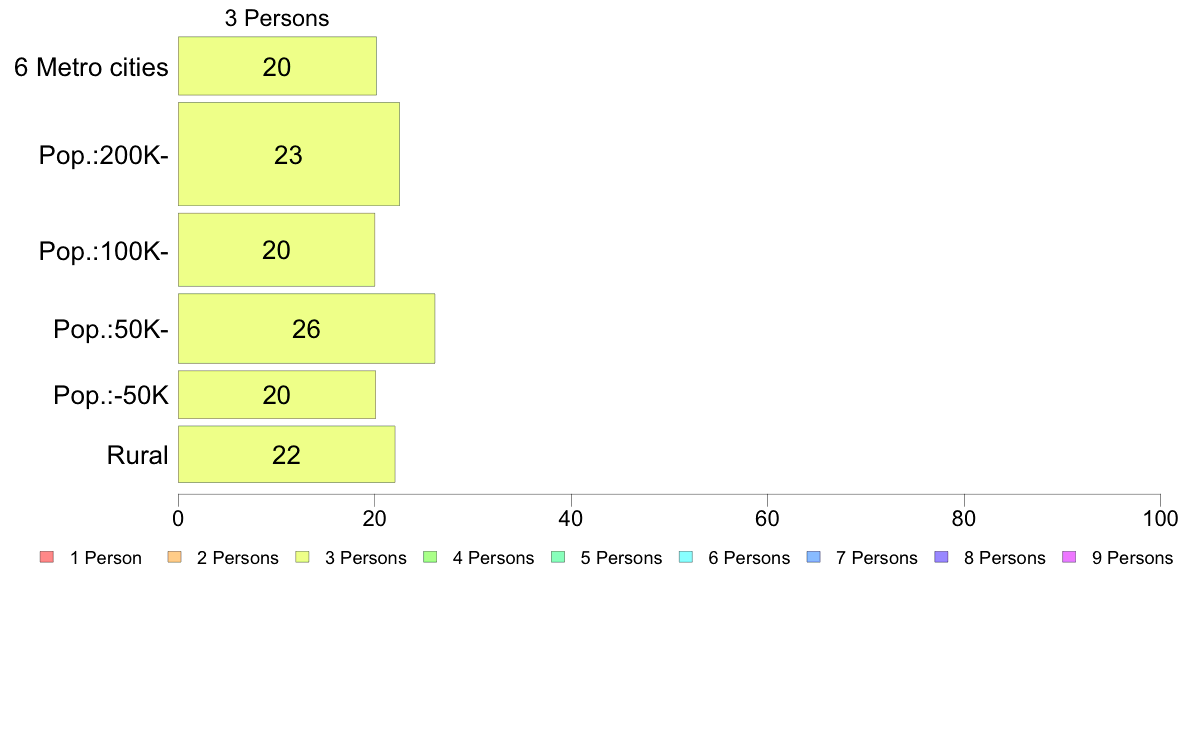Click the 100 tick label on axis
This screenshot has width=1188, height=736.
[x=1160, y=518]
